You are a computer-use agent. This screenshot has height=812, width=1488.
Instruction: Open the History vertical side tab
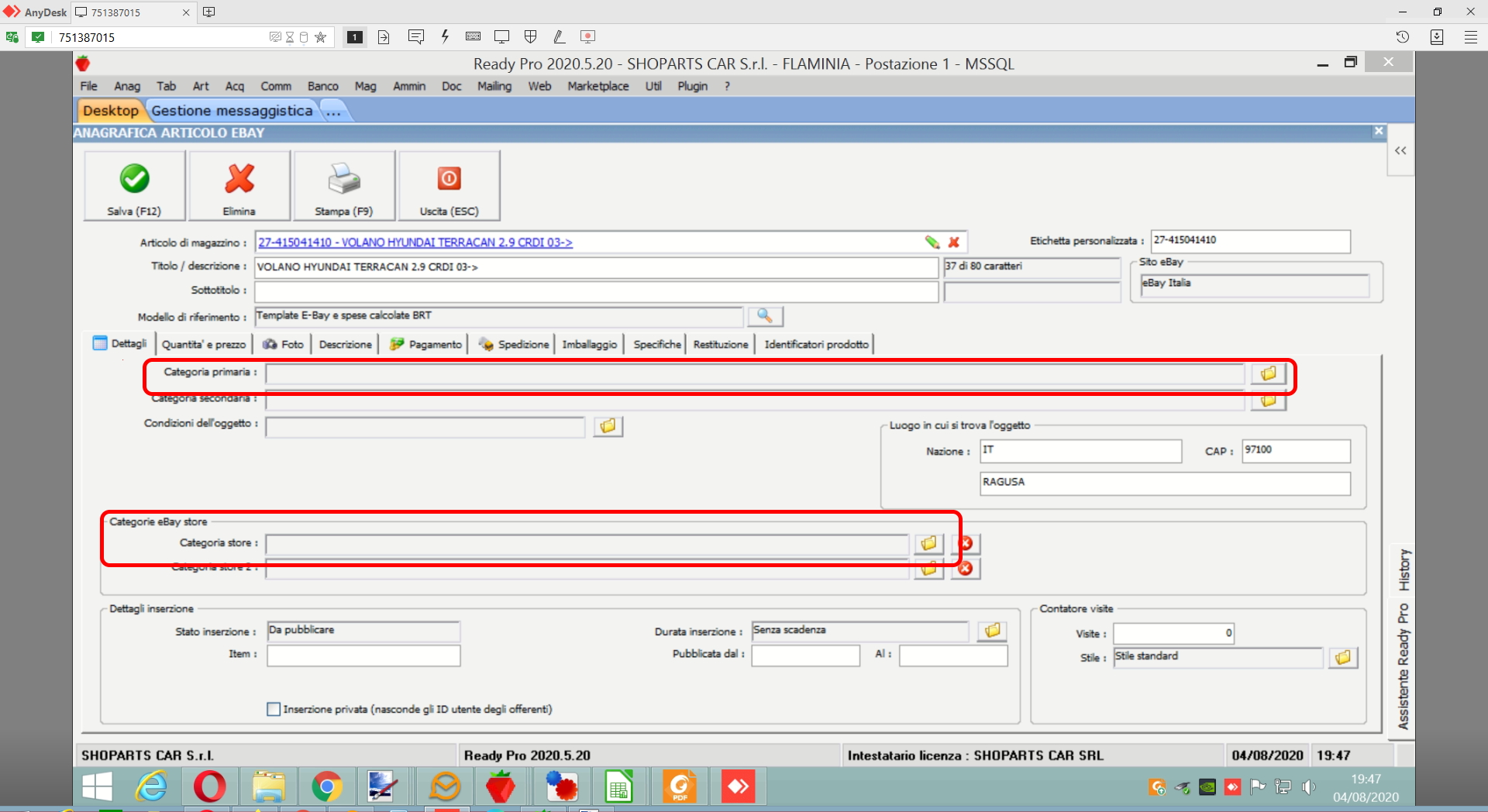(x=1404, y=569)
